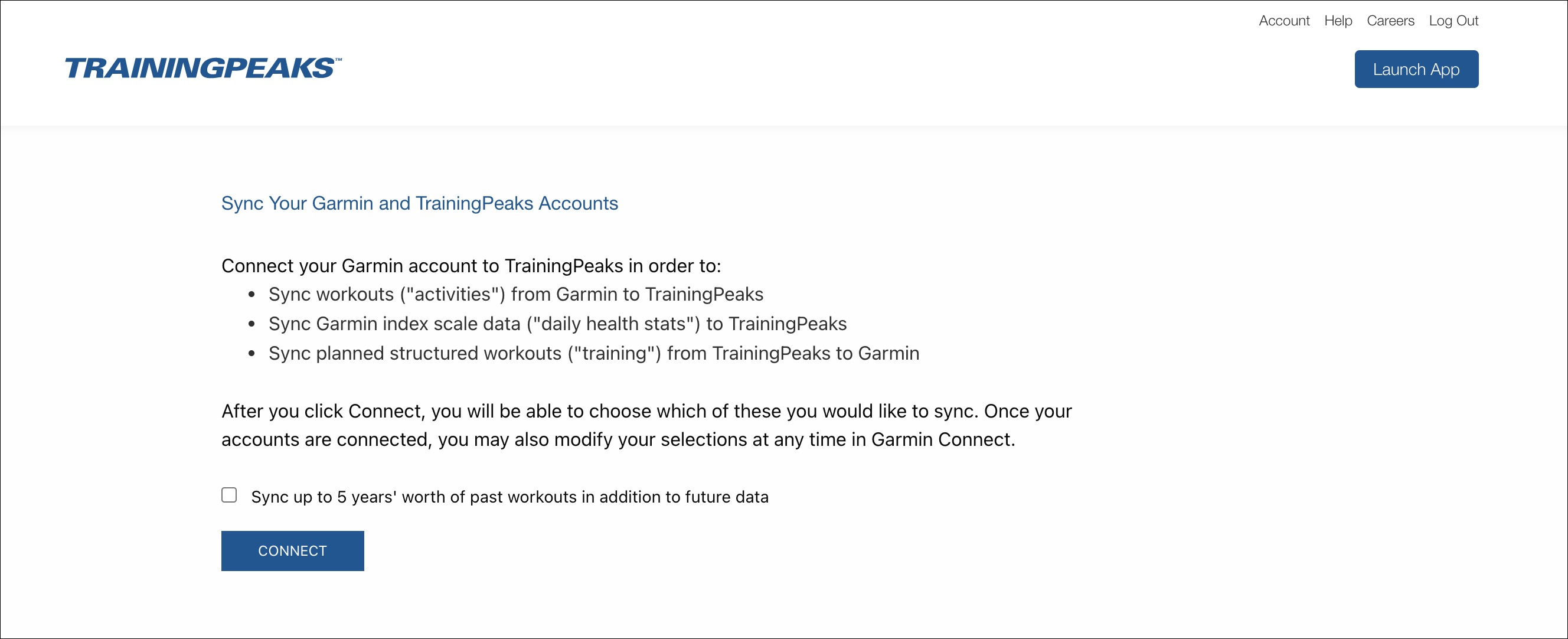Go to the Careers page

(1390, 21)
